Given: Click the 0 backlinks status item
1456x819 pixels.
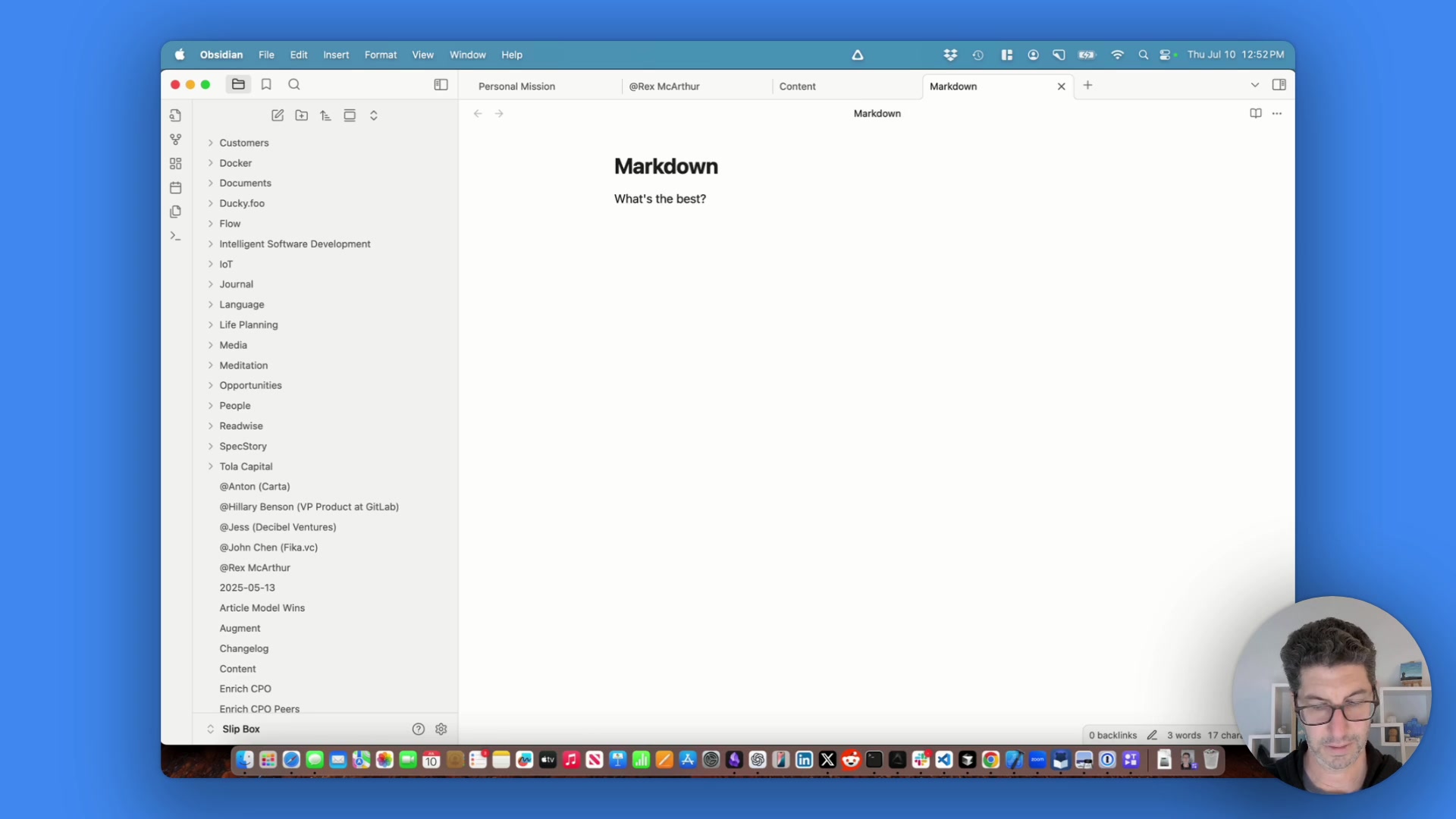Looking at the screenshot, I should [1112, 735].
